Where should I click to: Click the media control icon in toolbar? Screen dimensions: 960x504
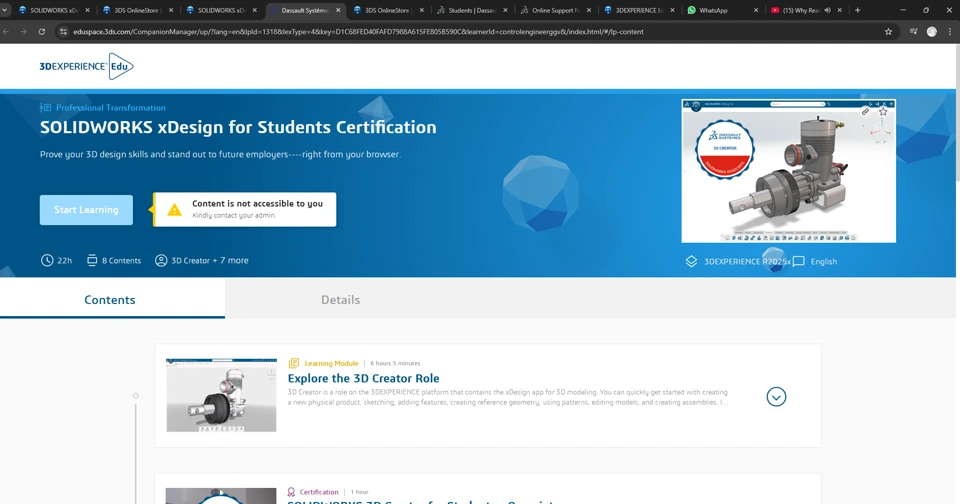click(x=913, y=32)
